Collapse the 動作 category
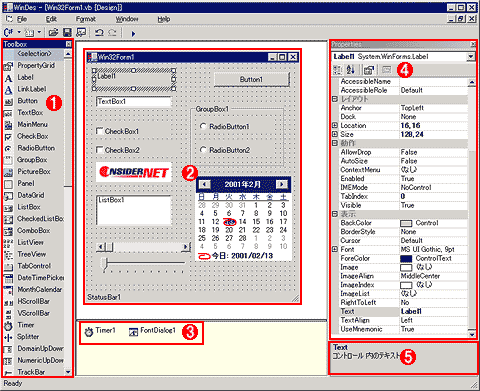This screenshot has width=480, height=391. pyautogui.click(x=335, y=143)
